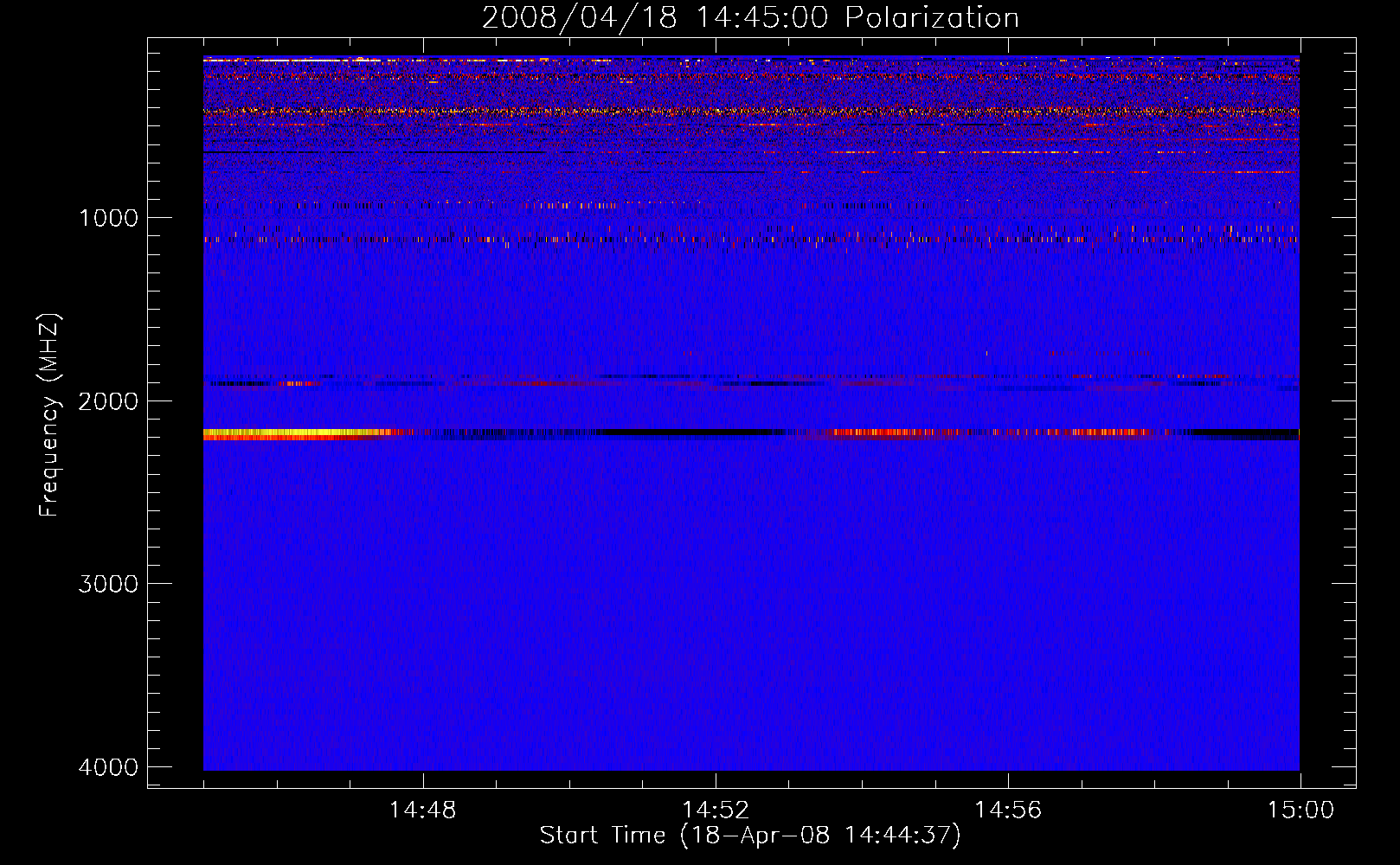Viewport: 1400px width, 865px height.
Task: Click the plot title '2008/04/18 14:45:00 Polarization'
Action: [x=750, y=18]
